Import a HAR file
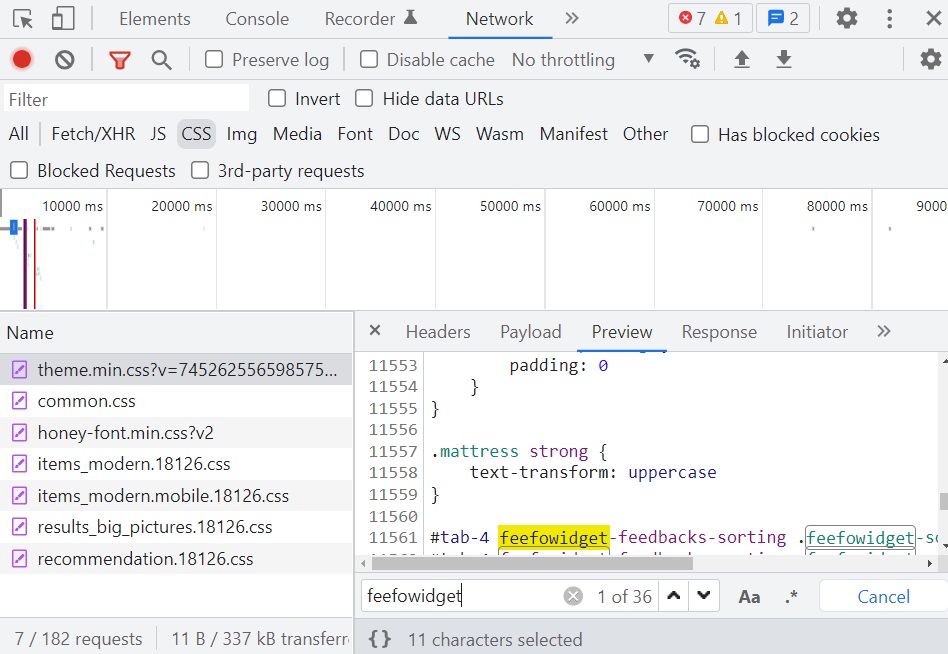This screenshot has height=654, width=948. 742,60
